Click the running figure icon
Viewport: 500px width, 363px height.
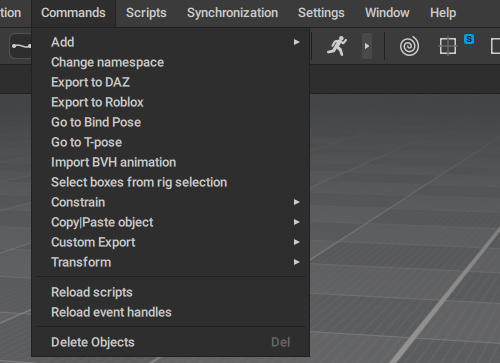337,46
